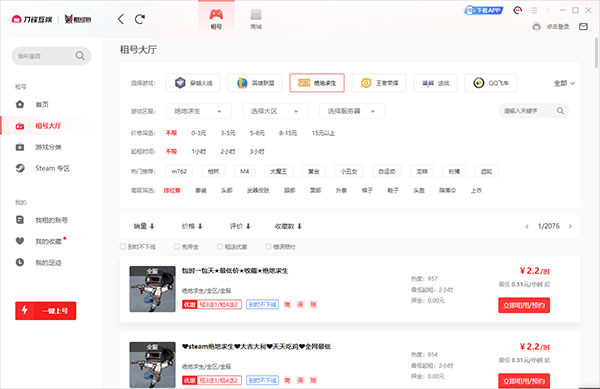Select price filter 15元以上
Image resolution: width=600 pixels, height=389 pixels.
(323, 133)
